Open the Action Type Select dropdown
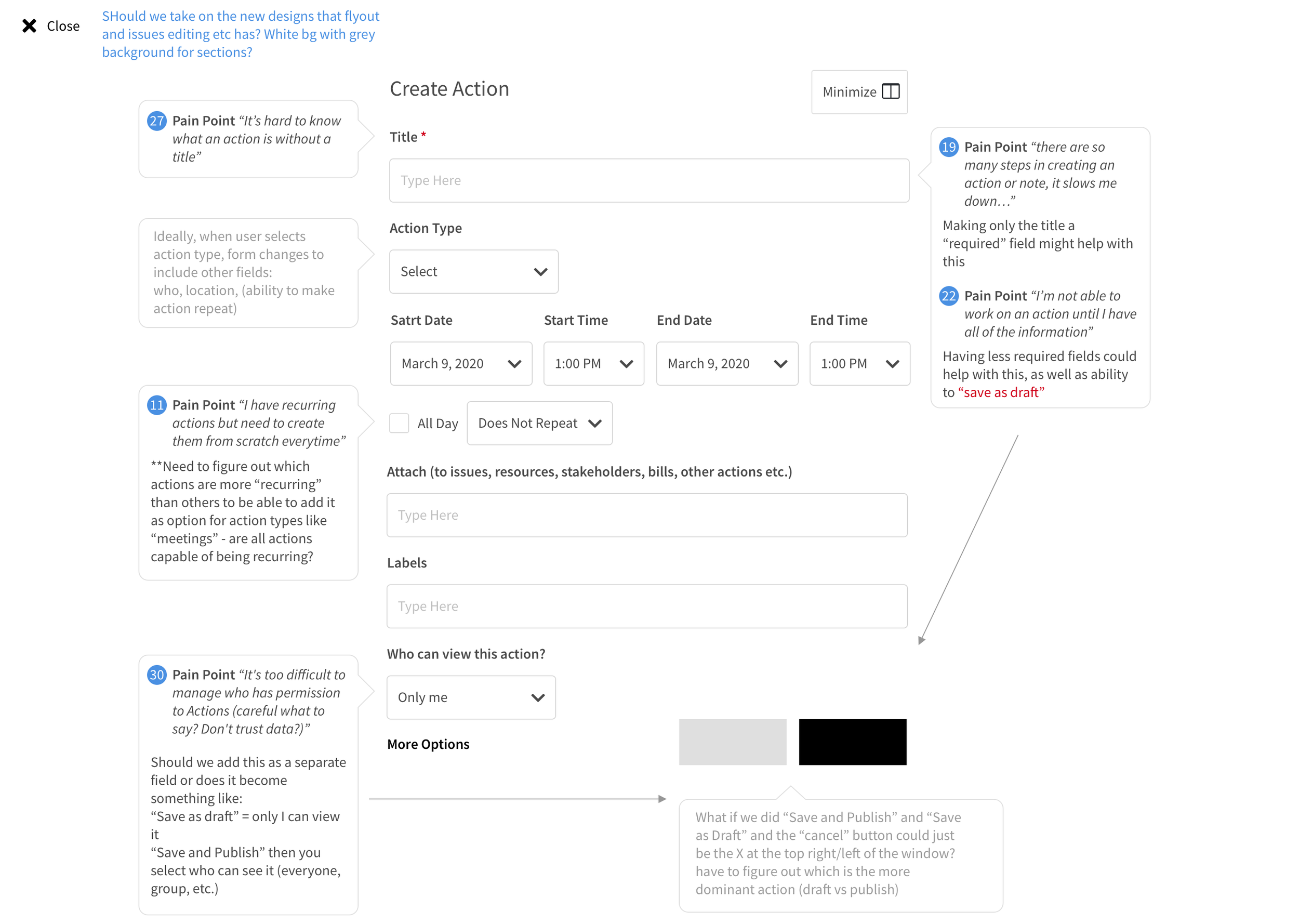 [473, 272]
